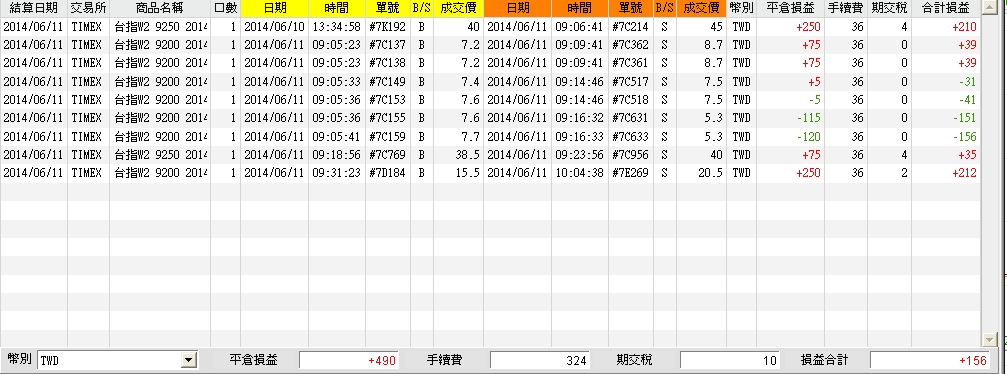Click sell order #7C362
This screenshot has width=1007, height=374.
tap(630, 45)
